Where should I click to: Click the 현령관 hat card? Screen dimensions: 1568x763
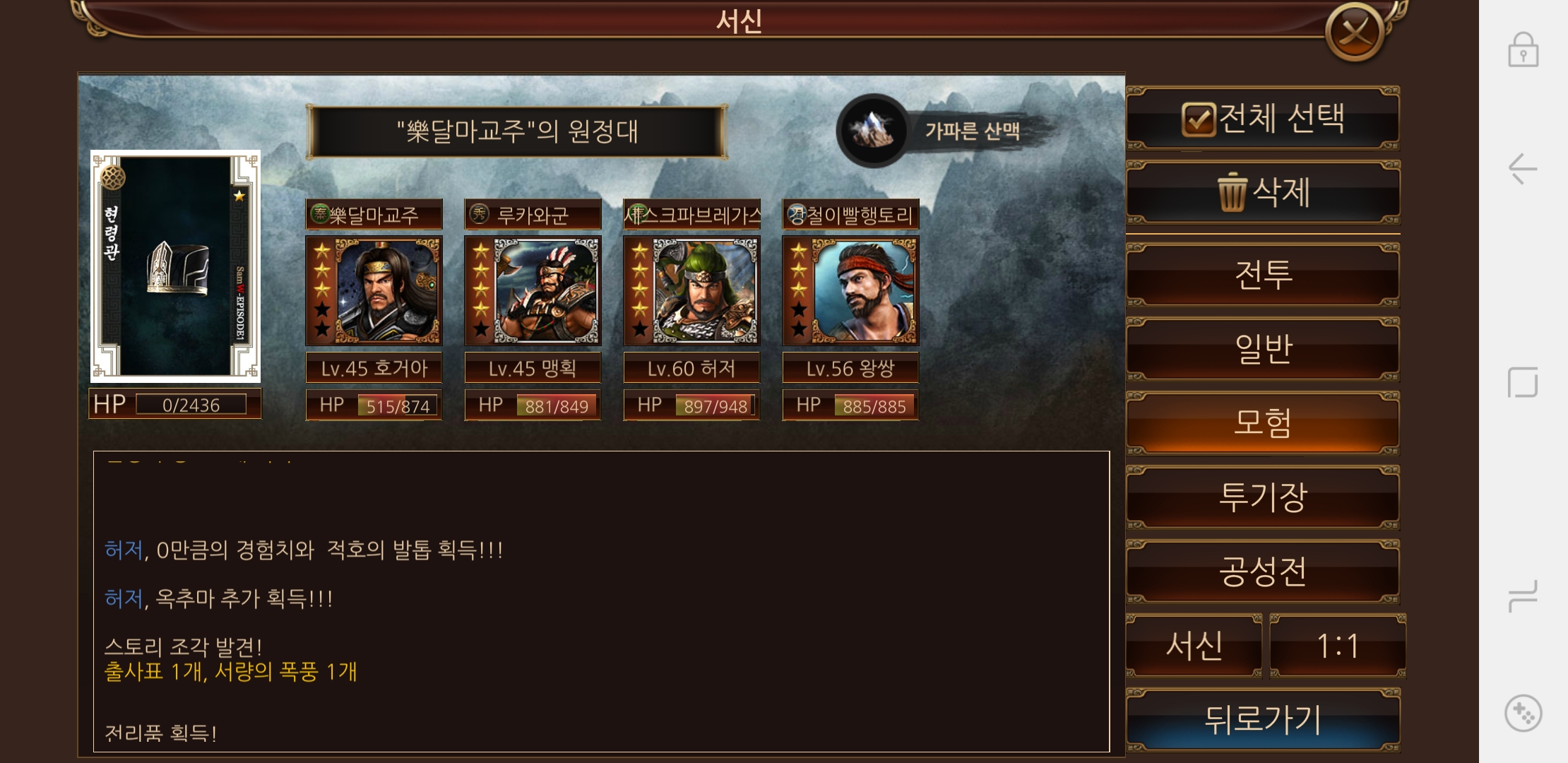[175, 266]
